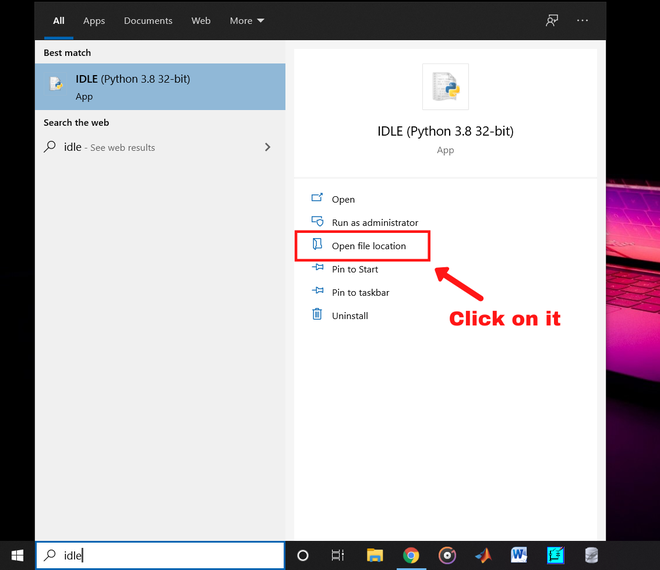Click the pin icon beside Pin to Start
Screen dimensions: 660x570
click(318, 267)
